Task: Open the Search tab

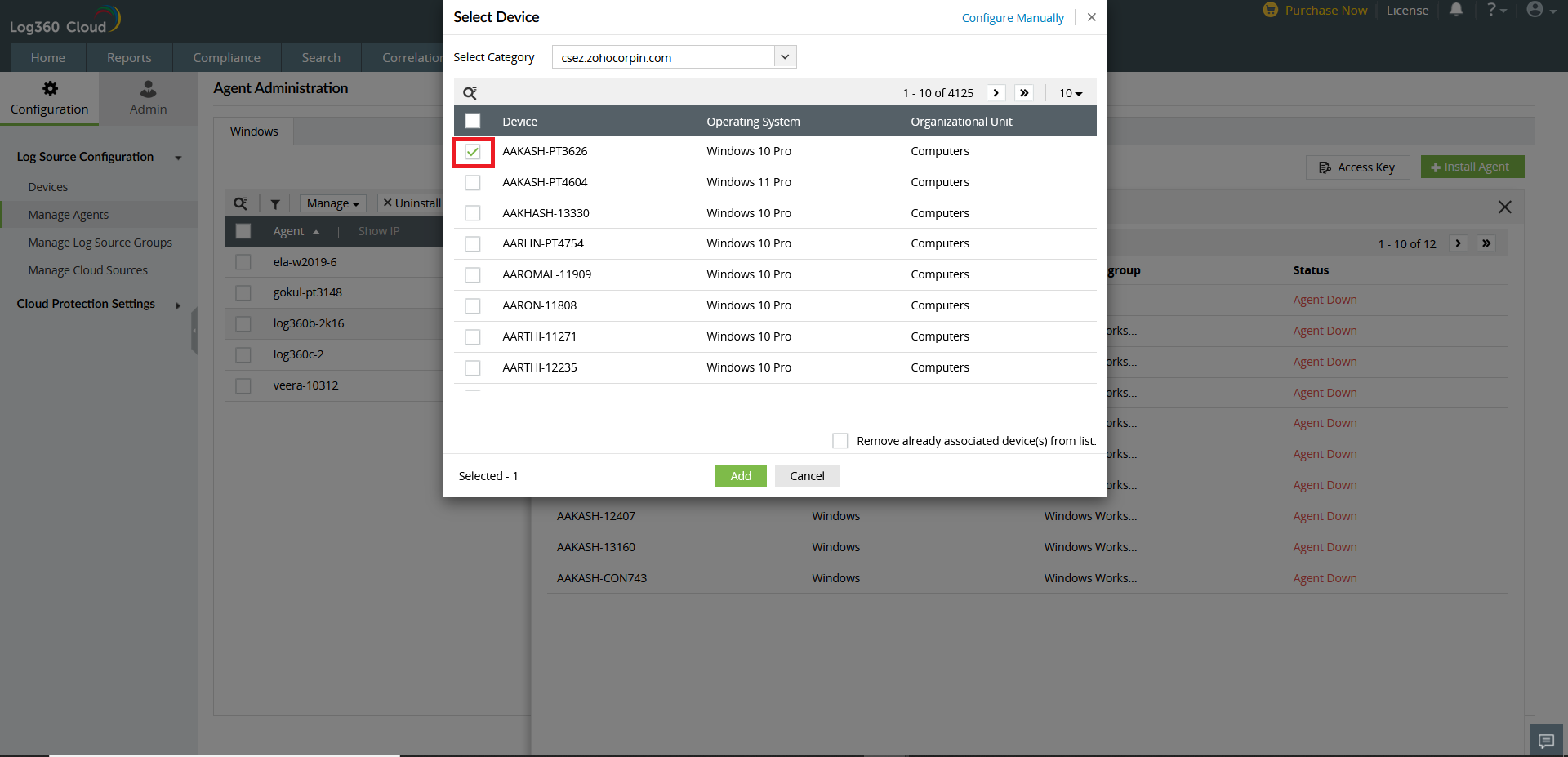Action: (x=321, y=58)
